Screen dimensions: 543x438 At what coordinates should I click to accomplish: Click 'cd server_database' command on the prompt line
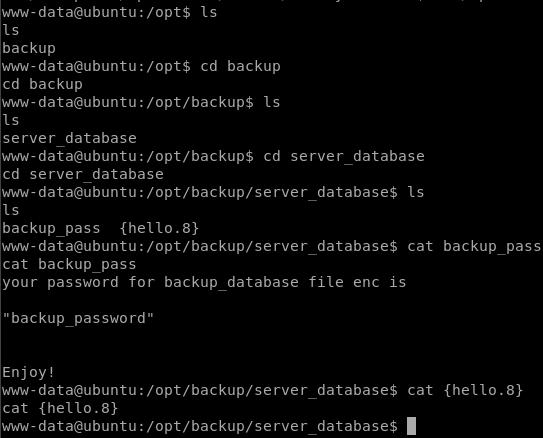click(x=344, y=156)
